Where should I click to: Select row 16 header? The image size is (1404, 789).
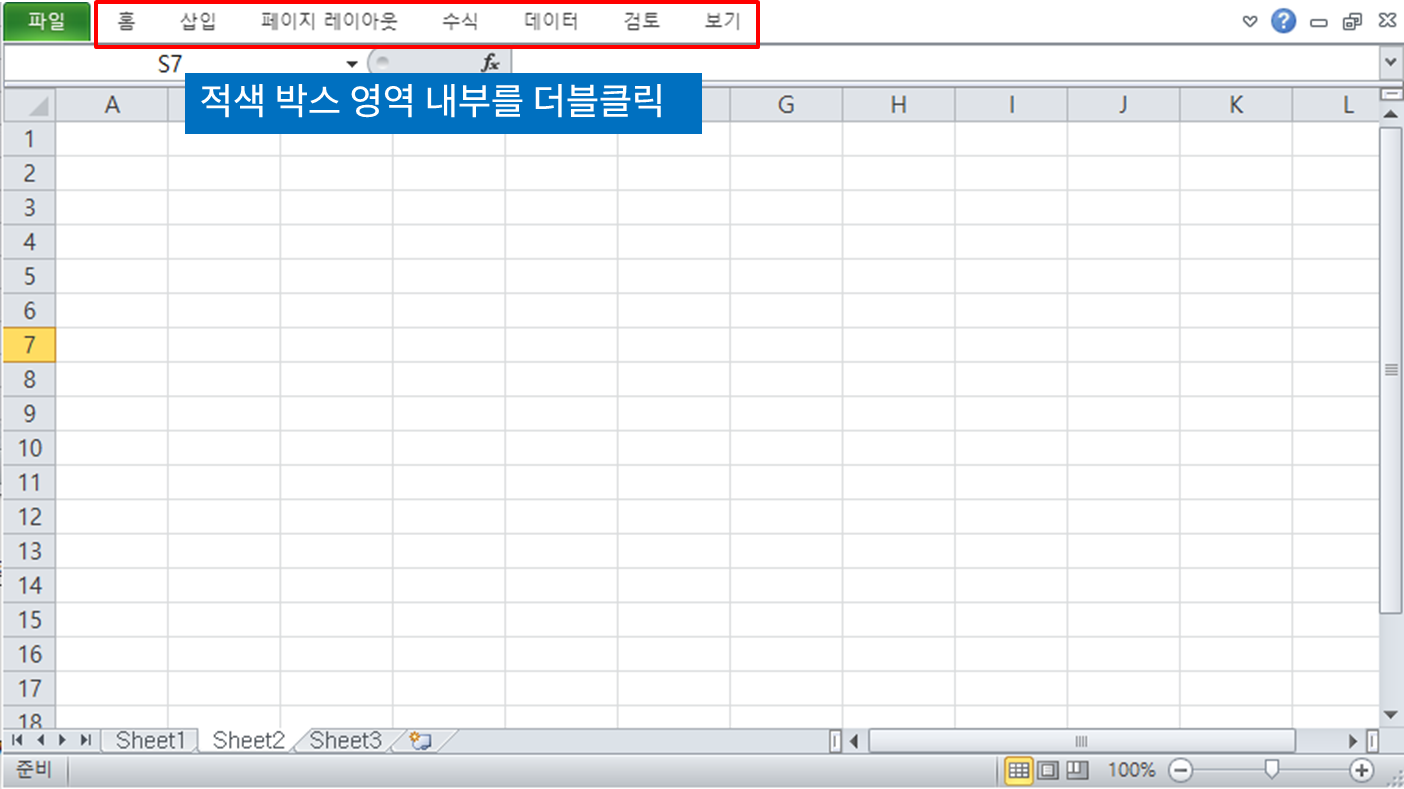click(x=30, y=654)
